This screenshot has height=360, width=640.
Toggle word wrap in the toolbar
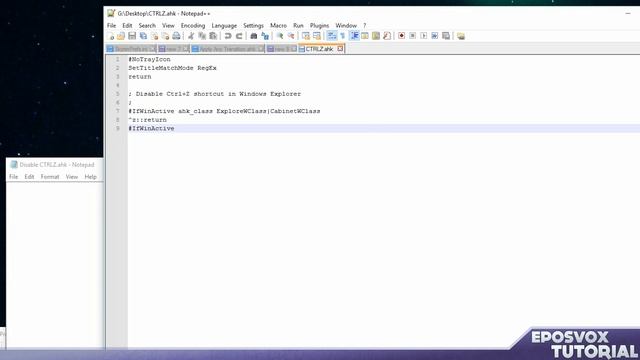(x=332, y=36)
